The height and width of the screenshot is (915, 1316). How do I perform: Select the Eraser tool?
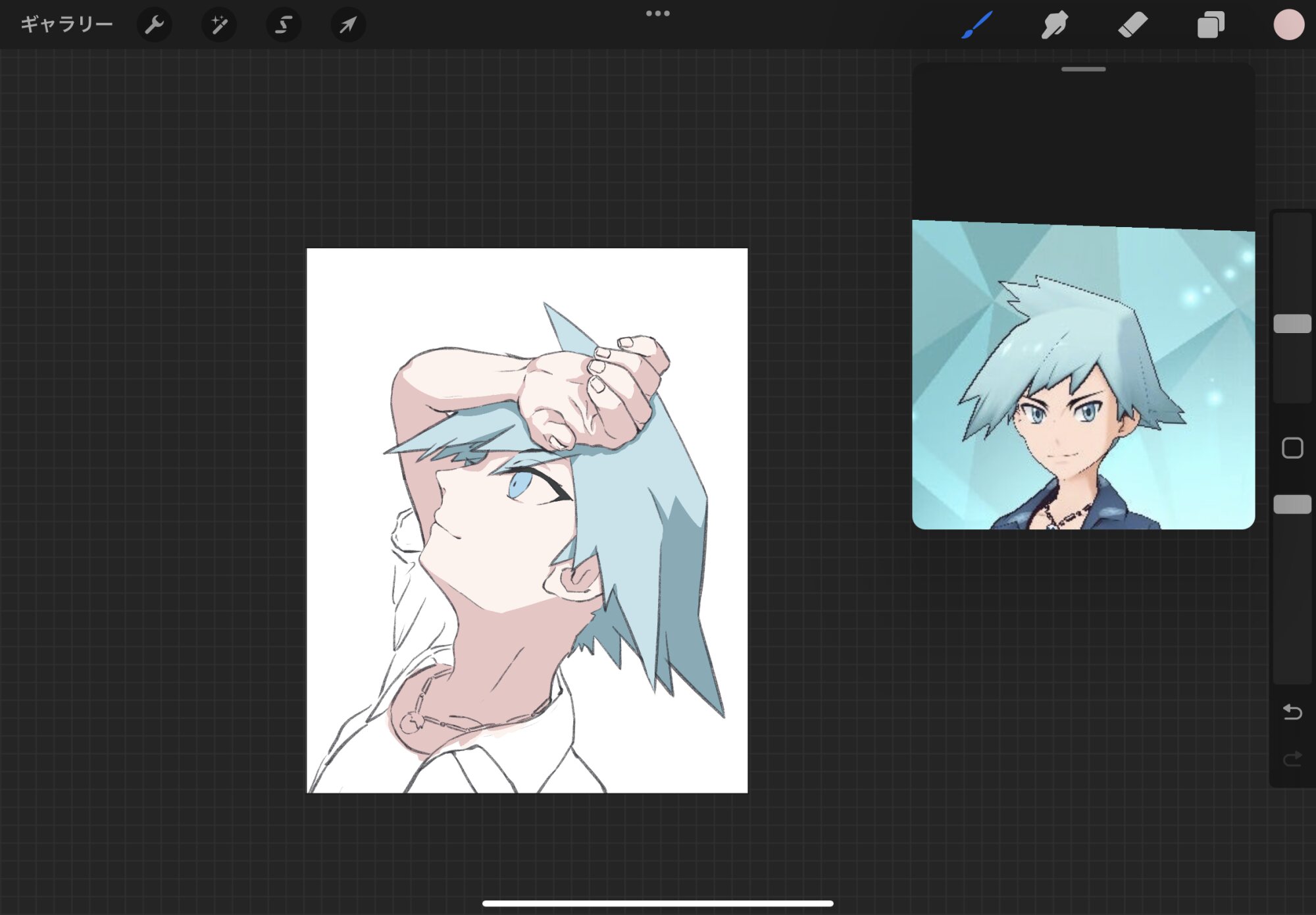(x=1132, y=25)
